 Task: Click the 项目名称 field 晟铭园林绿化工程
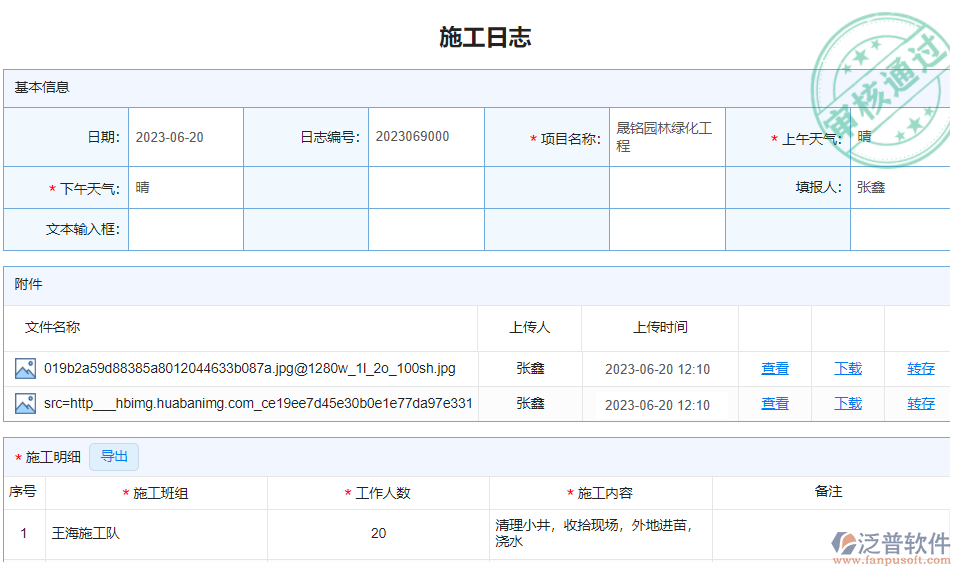(x=666, y=138)
